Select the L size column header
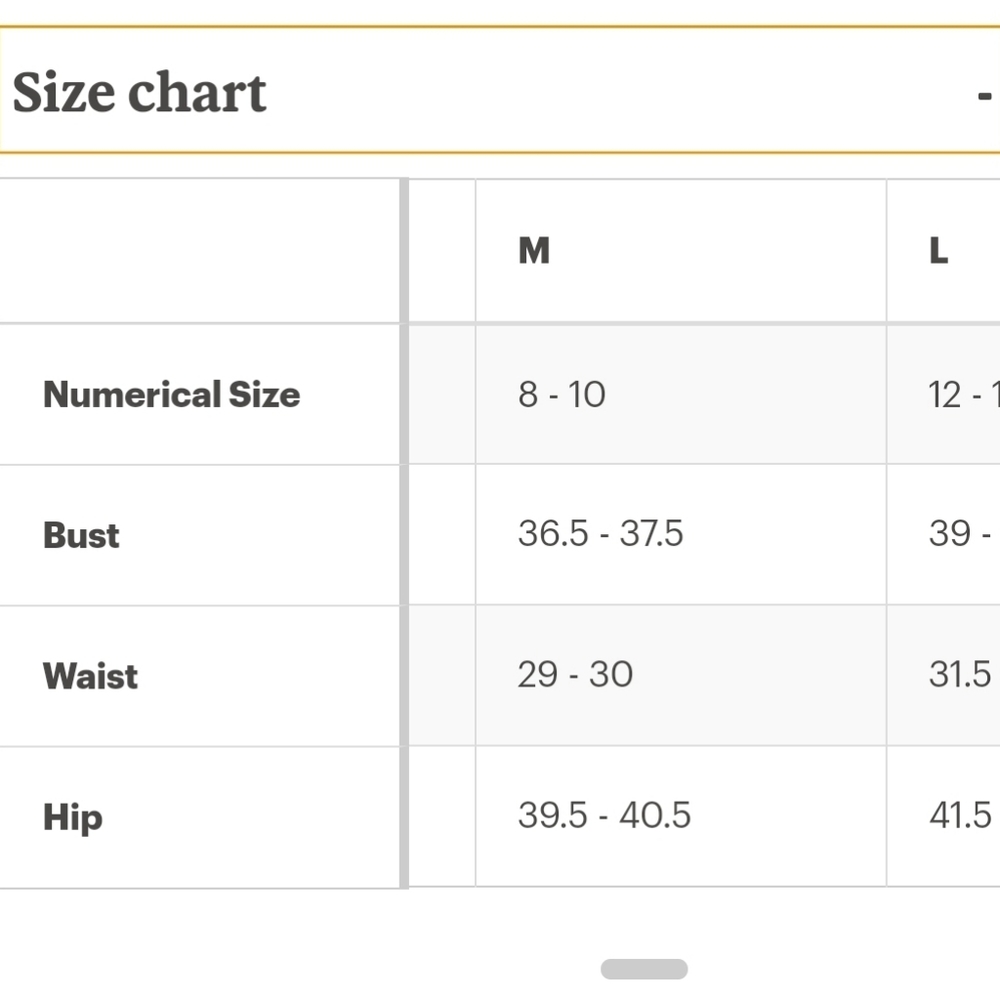Screen dimensions: 1000x1000 click(x=939, y=250)
